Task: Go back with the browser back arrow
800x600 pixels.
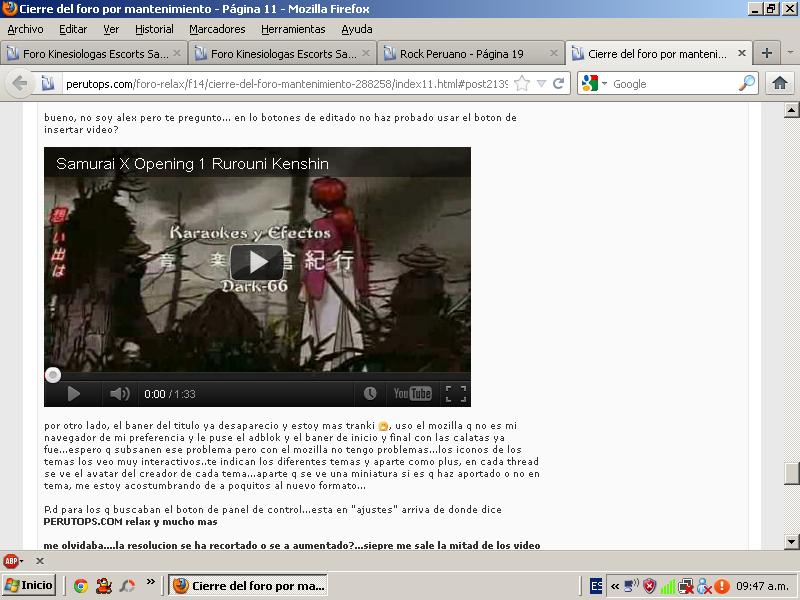Action: tap(19, 83)
